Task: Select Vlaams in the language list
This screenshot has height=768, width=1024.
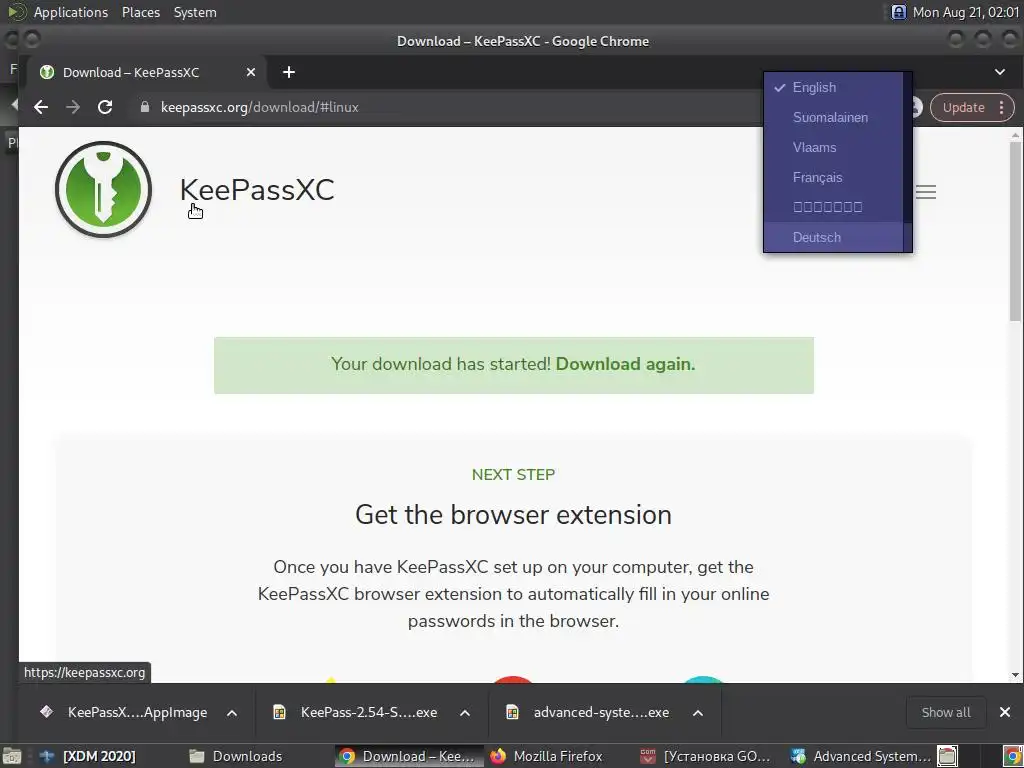Action: click(833, 148)
